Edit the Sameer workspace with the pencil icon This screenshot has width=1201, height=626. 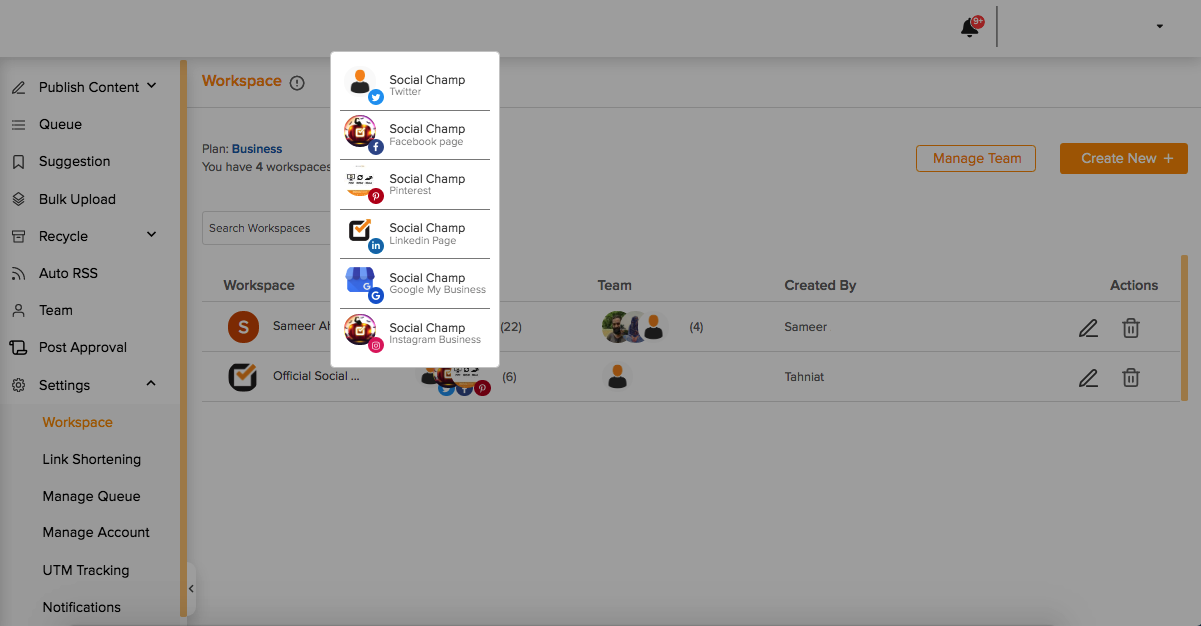point(1088,327)
